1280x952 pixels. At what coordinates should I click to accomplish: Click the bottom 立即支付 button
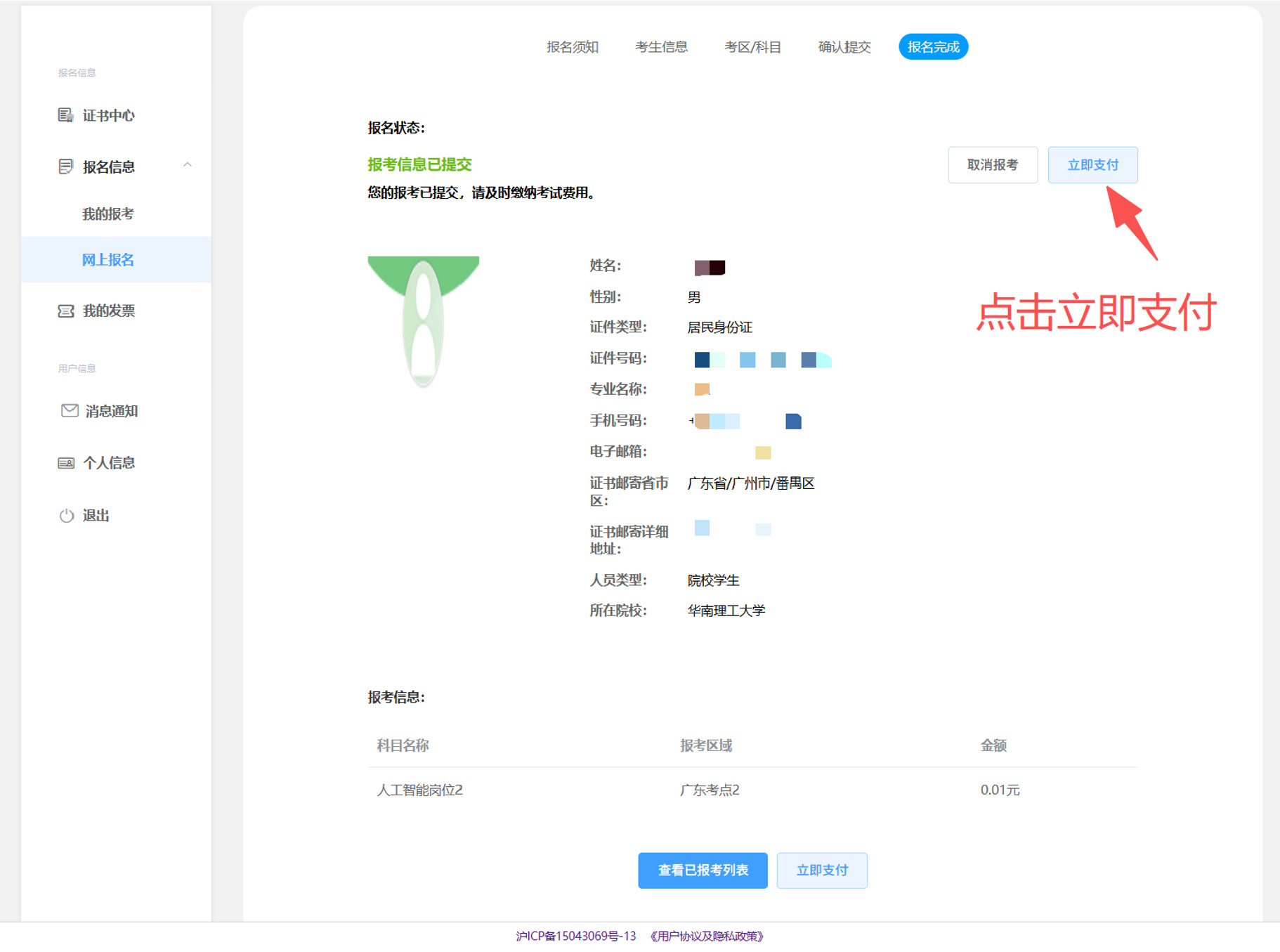click(822, 871)
